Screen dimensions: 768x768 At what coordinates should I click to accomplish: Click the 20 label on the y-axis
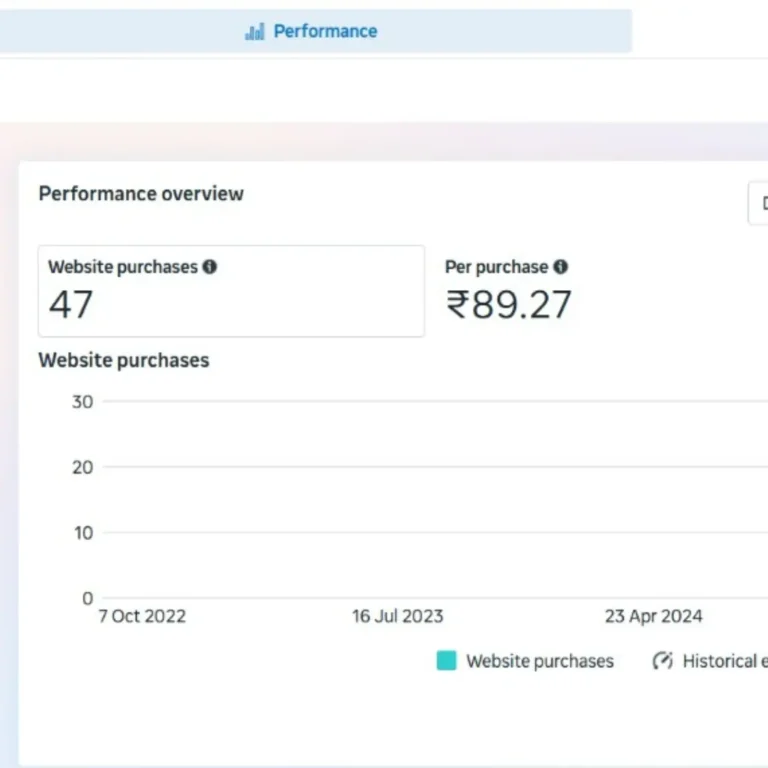(x=82, y=467)
